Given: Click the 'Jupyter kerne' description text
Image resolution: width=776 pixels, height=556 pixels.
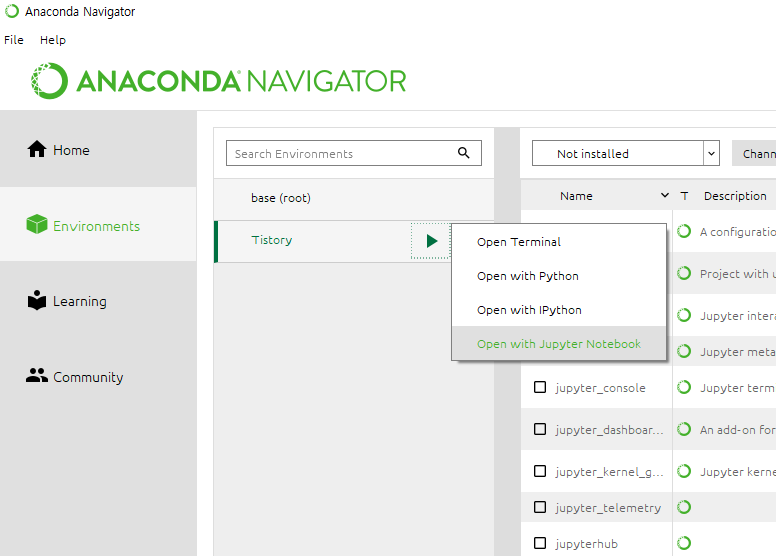Looking at the screenshot, I should pyautogui.click(x=737, y=472).
